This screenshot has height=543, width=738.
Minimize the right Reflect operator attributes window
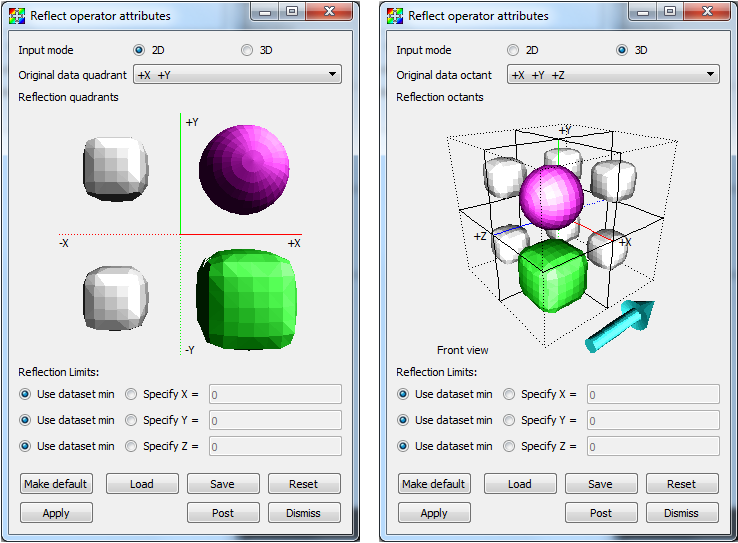[x=643, y=11]
